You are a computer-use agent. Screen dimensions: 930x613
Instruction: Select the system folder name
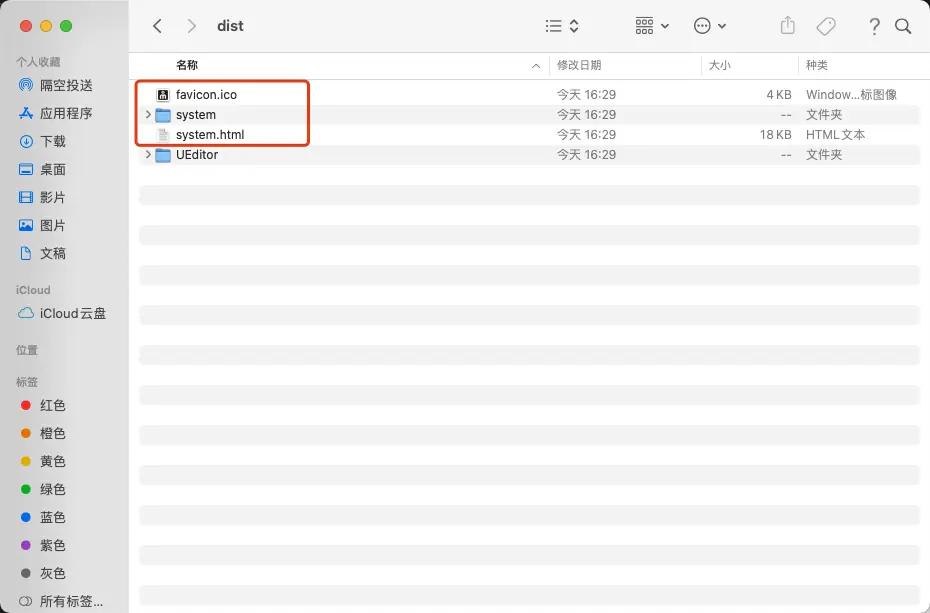[196, 115]
